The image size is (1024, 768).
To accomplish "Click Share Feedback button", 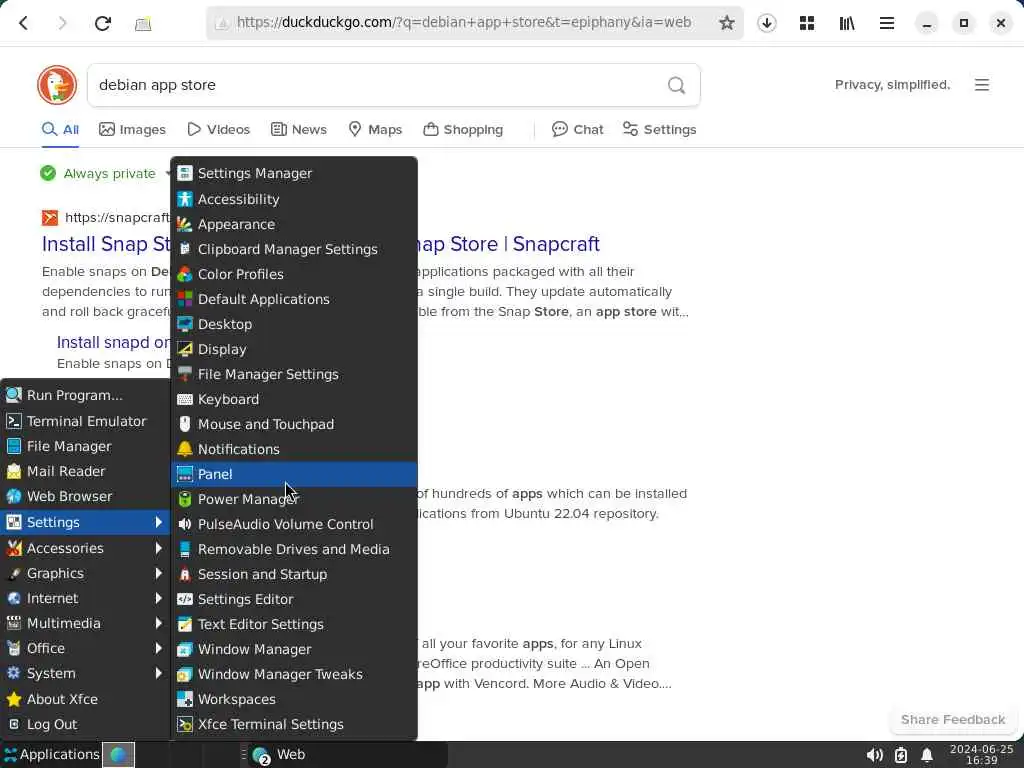I will click(953, 719).
